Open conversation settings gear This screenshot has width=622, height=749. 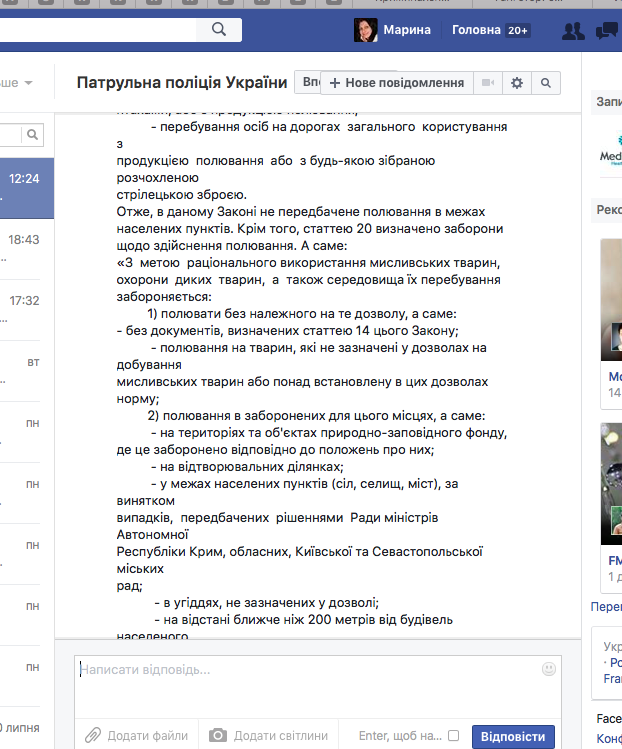click(517, 83)
